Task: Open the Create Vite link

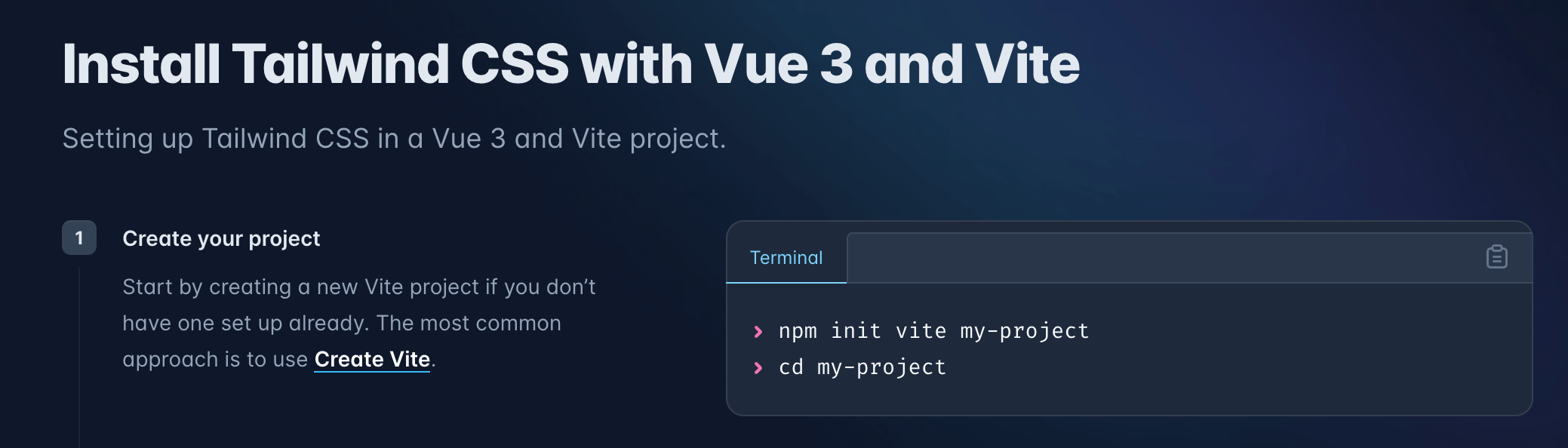Action: [x=372, y=360]
